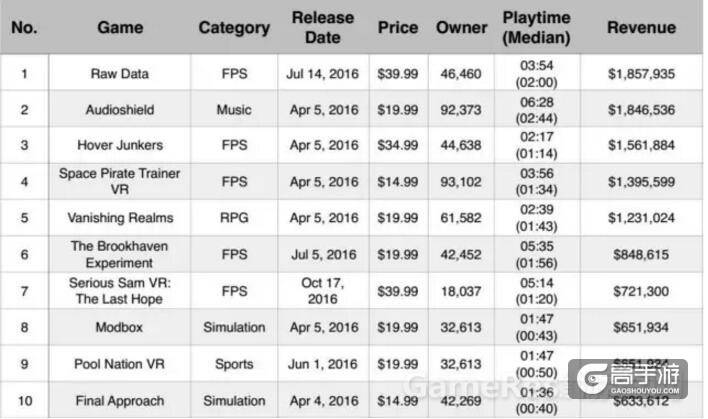Click the Owner column header
Viewport: 708px width, 419px height.
[461, 28]
